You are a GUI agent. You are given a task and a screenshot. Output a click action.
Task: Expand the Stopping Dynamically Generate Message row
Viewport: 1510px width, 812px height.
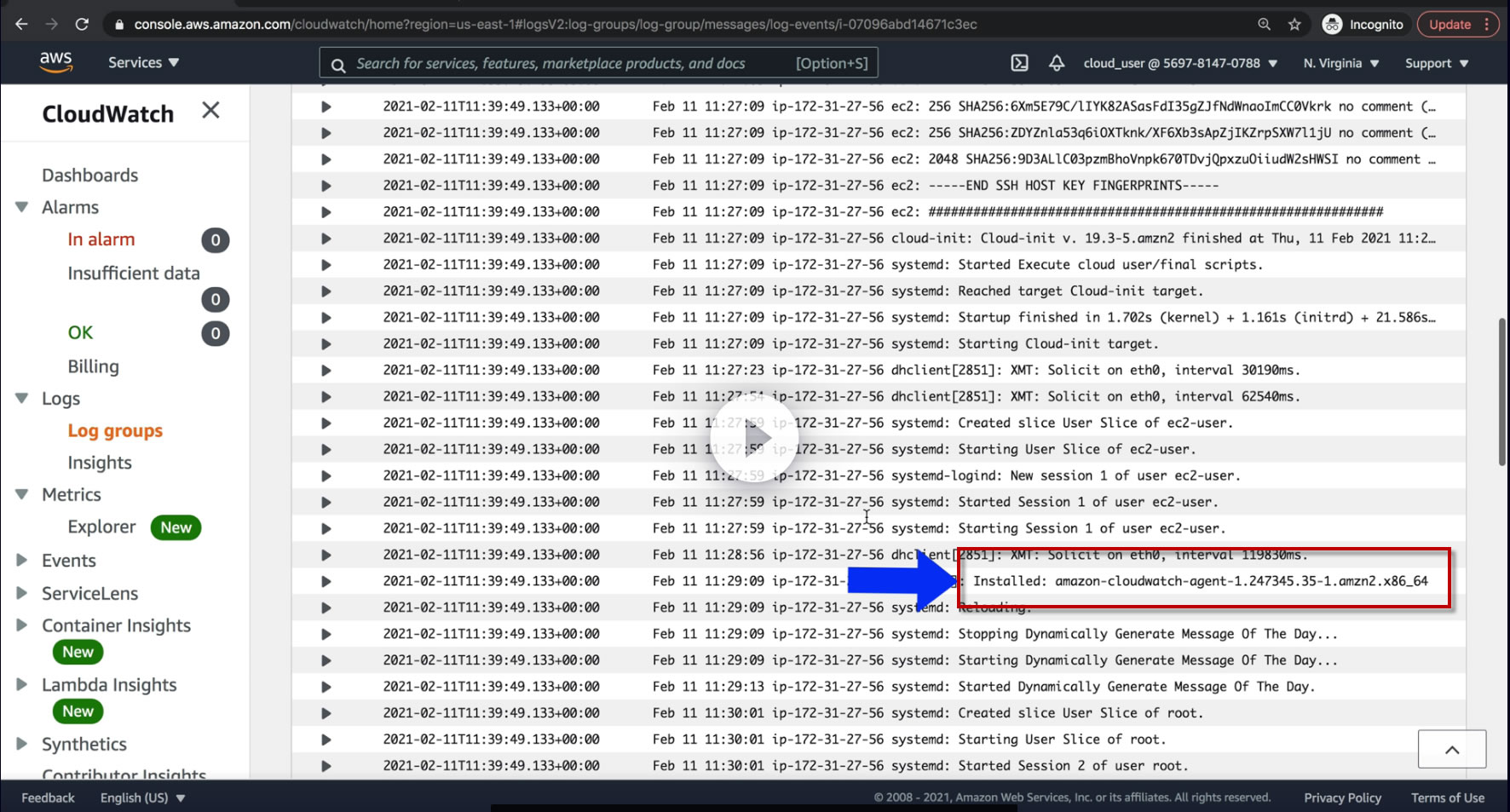(x=326, y=635)
